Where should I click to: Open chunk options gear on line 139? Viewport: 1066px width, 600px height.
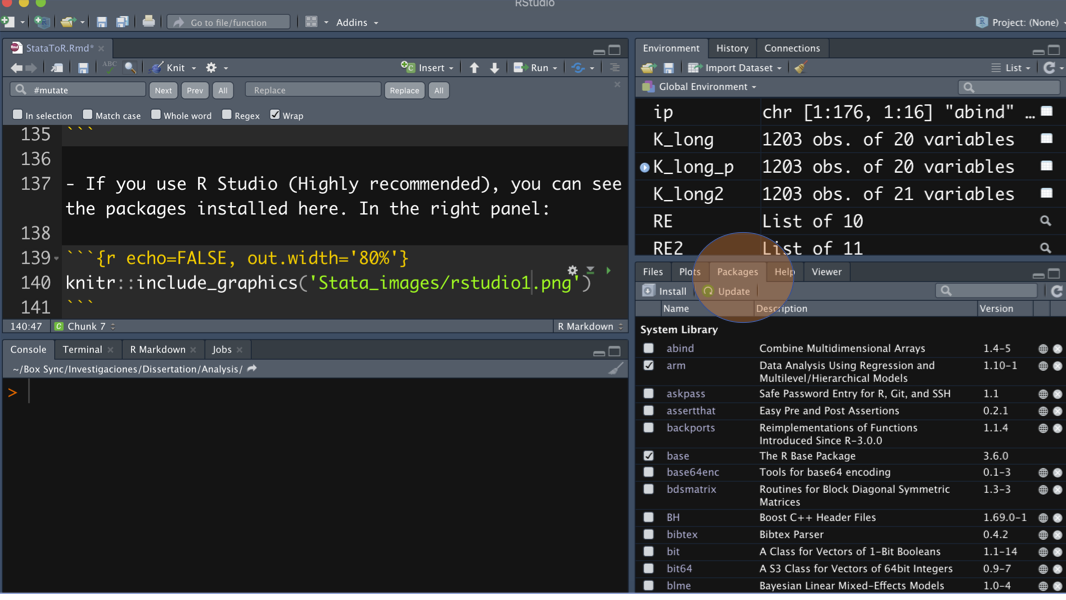pyautogui.click(x=572, y=270)
